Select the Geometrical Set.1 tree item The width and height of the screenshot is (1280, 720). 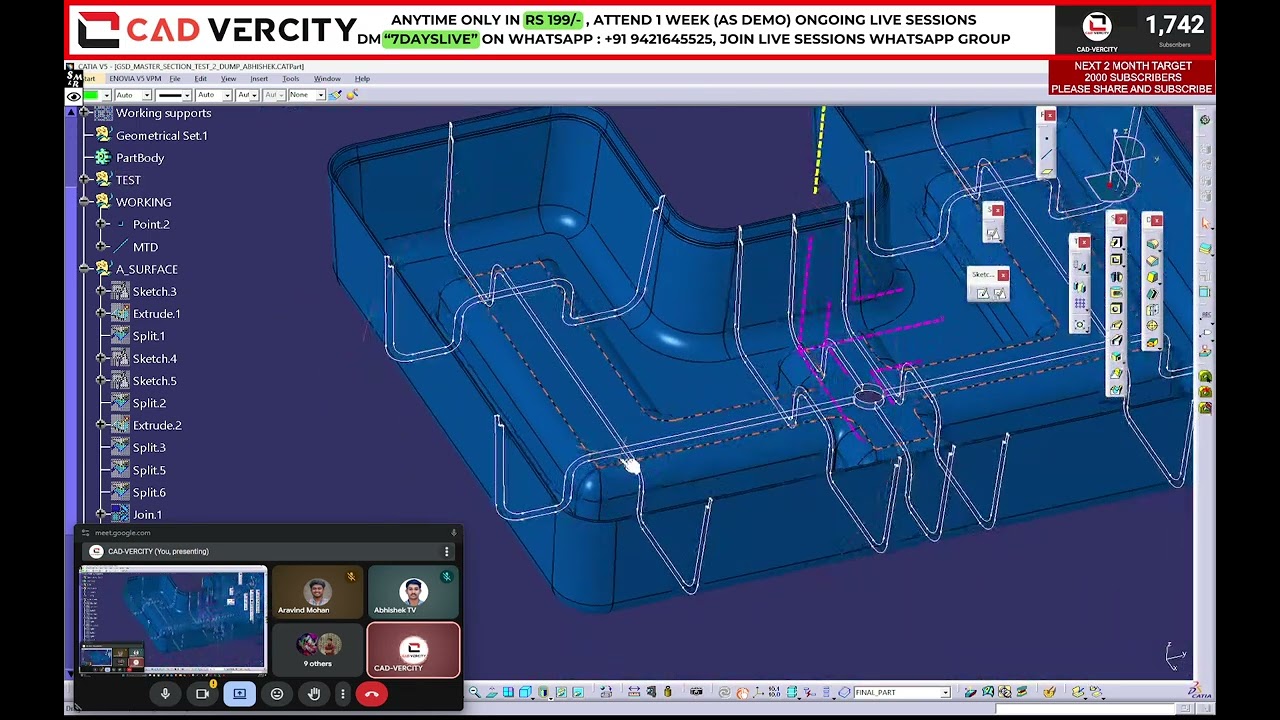(162, 135)
